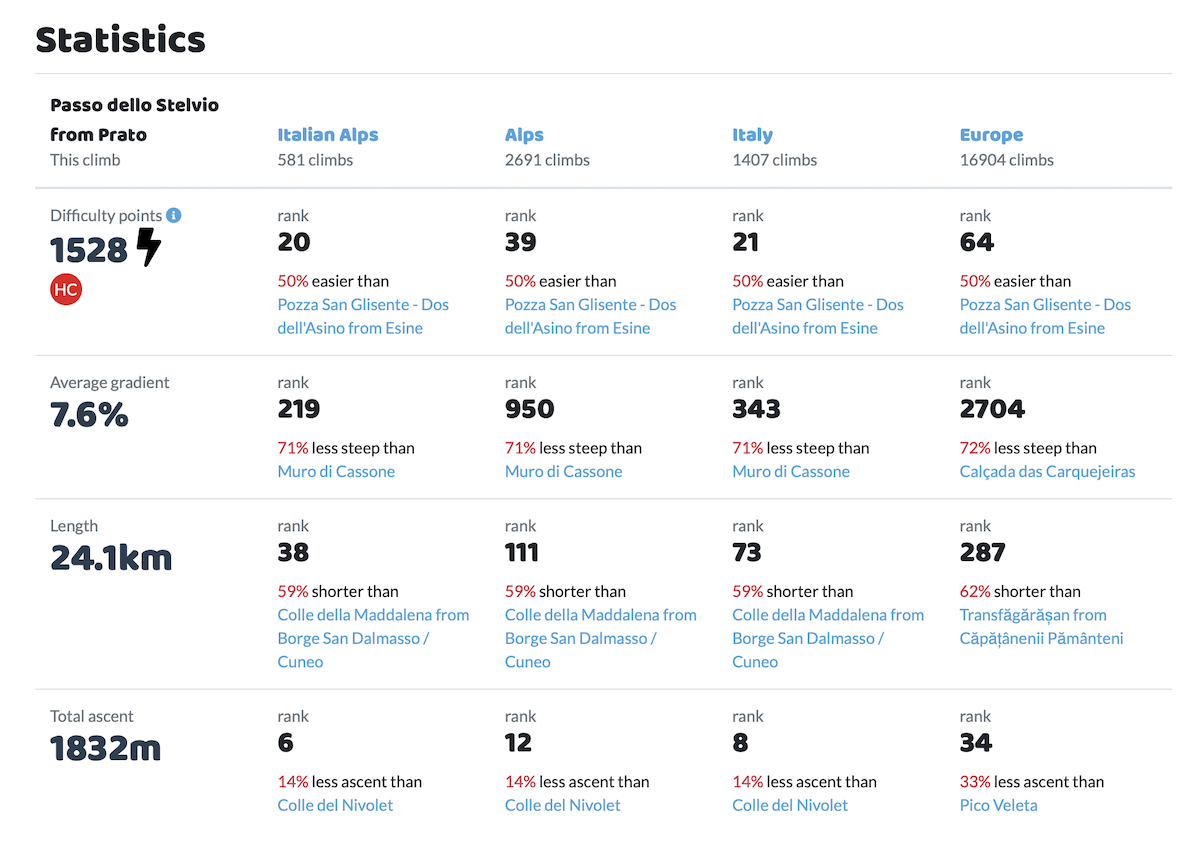Open Pozza San Glisente link under Alps column
The image size is (1200, 848).
click(x=590, y=316)
